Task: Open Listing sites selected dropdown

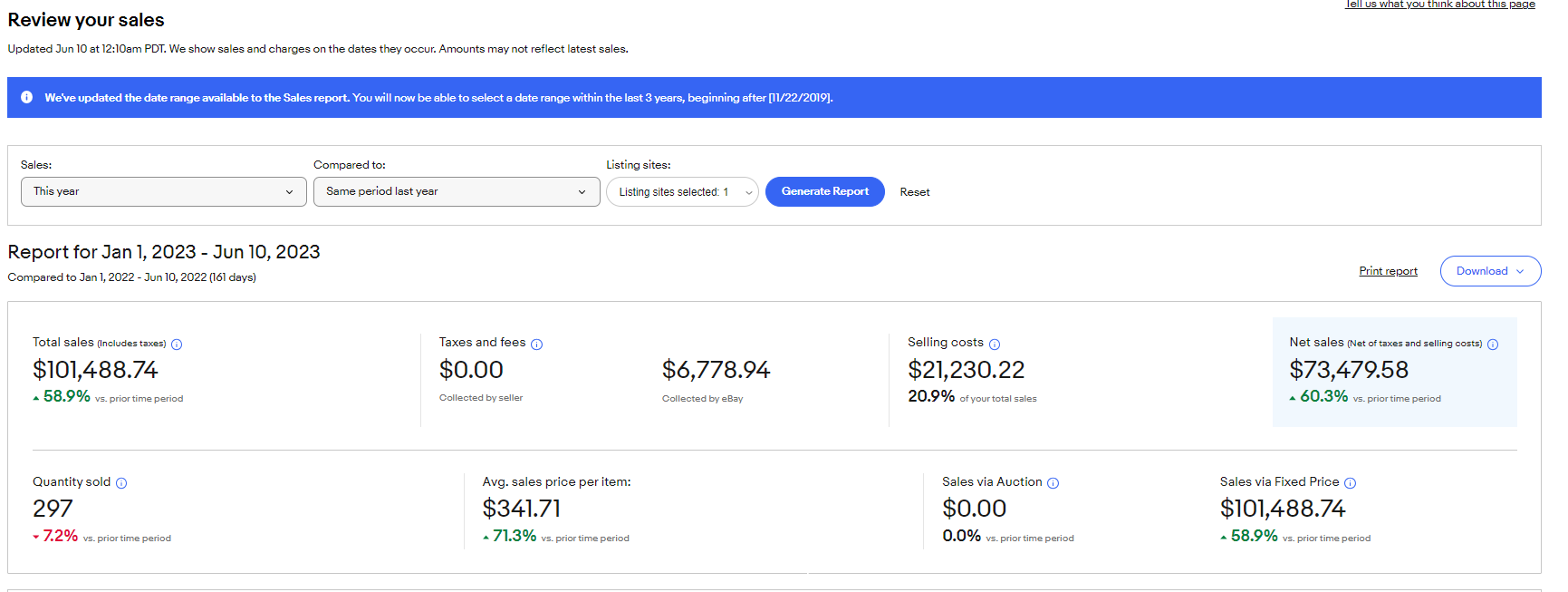Action: click(682, 192)
